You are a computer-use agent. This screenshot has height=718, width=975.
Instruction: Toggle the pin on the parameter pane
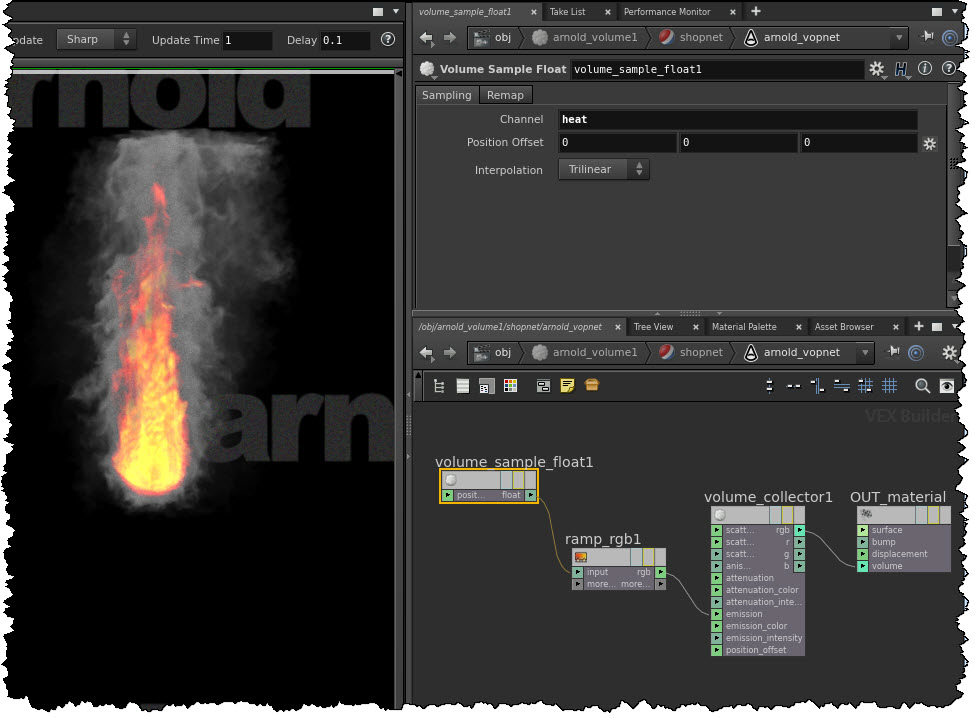(927, 38)
